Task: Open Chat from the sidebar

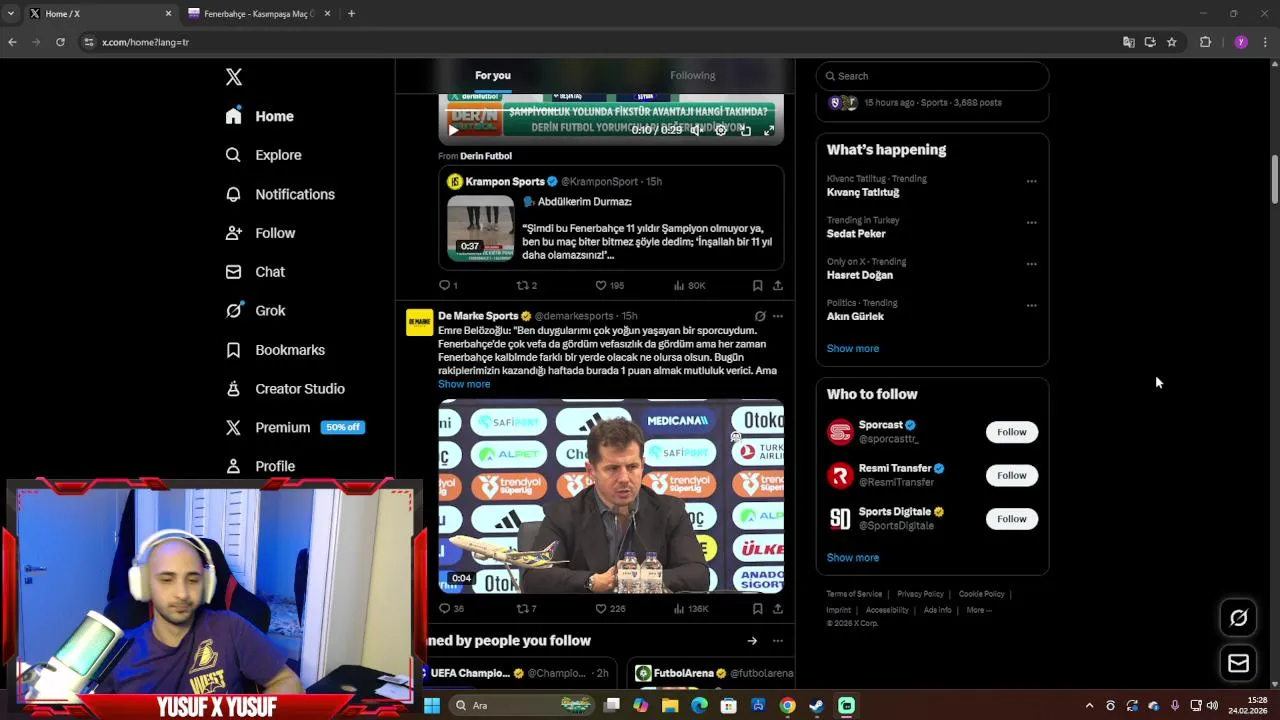Action: [x=255, y=272]
